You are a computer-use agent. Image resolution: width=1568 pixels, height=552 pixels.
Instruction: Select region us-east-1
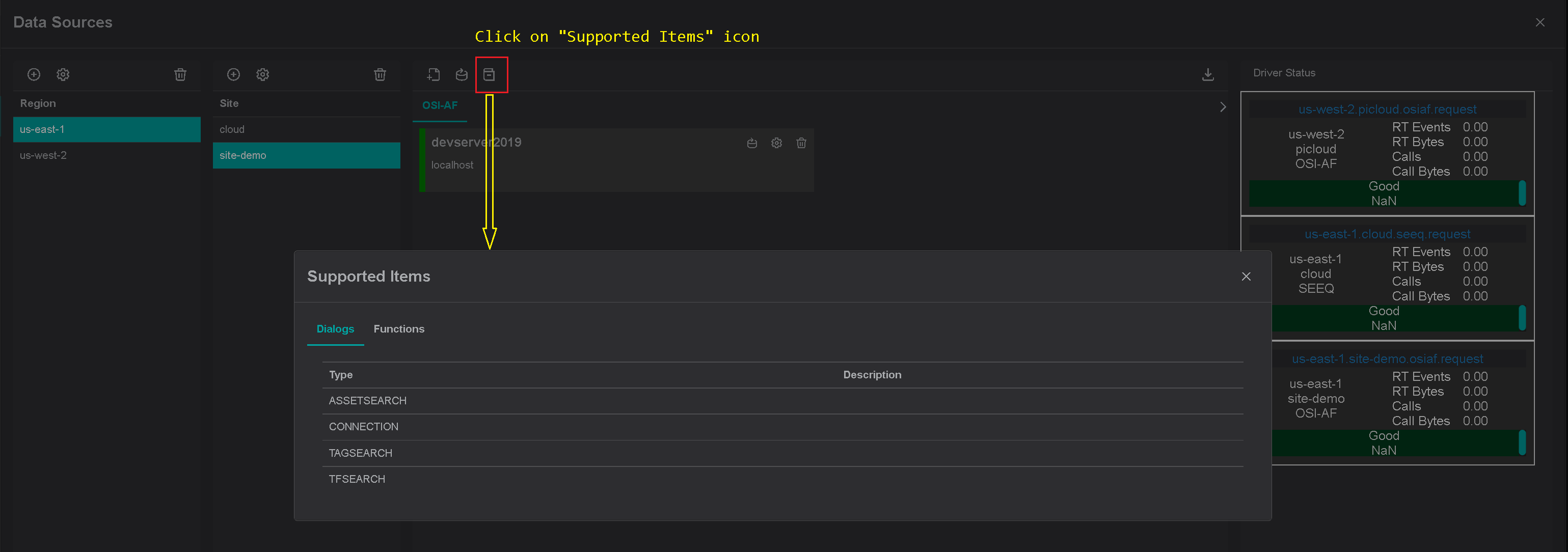(x=107, y=130)
